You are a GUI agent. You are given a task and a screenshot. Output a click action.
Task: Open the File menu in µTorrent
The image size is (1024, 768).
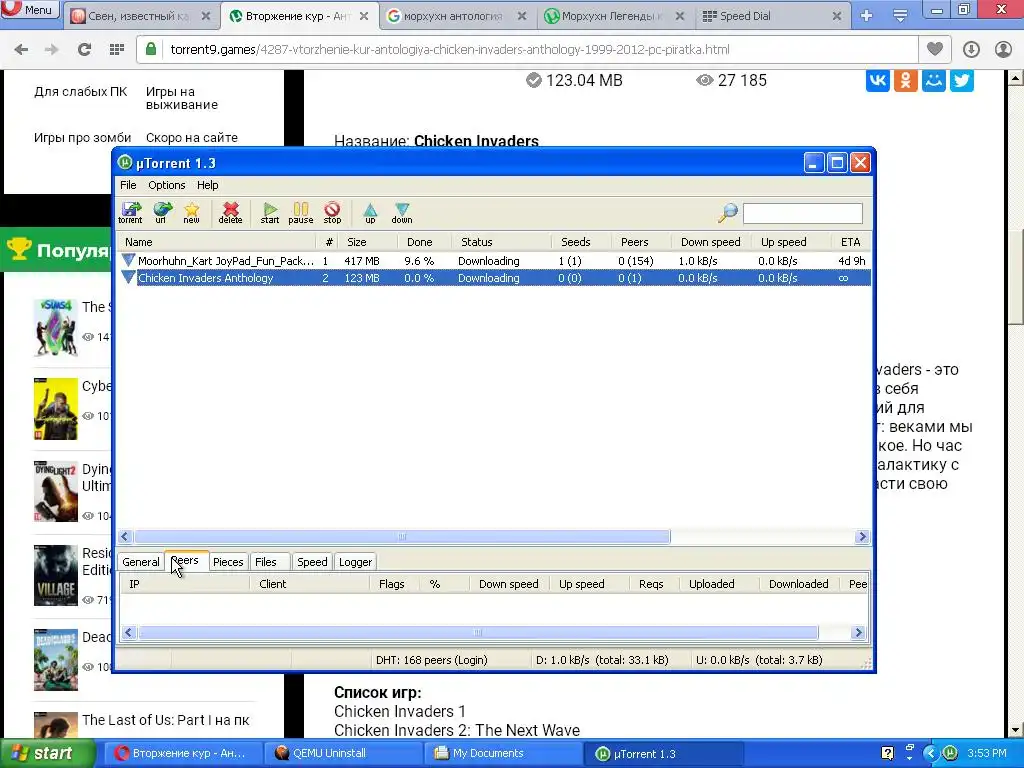128,185
